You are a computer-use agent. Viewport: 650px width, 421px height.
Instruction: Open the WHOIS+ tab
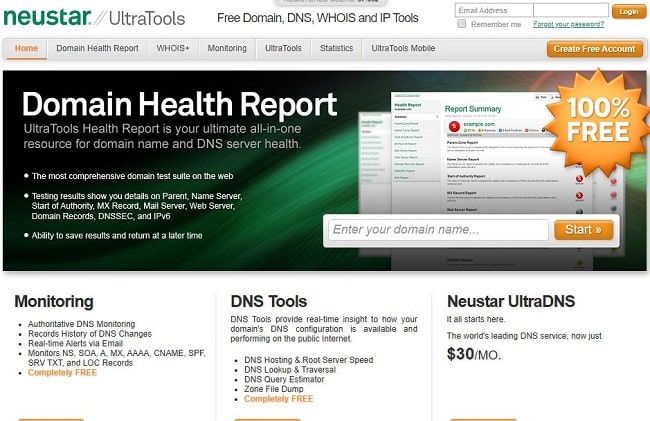[x=173, y=48]
